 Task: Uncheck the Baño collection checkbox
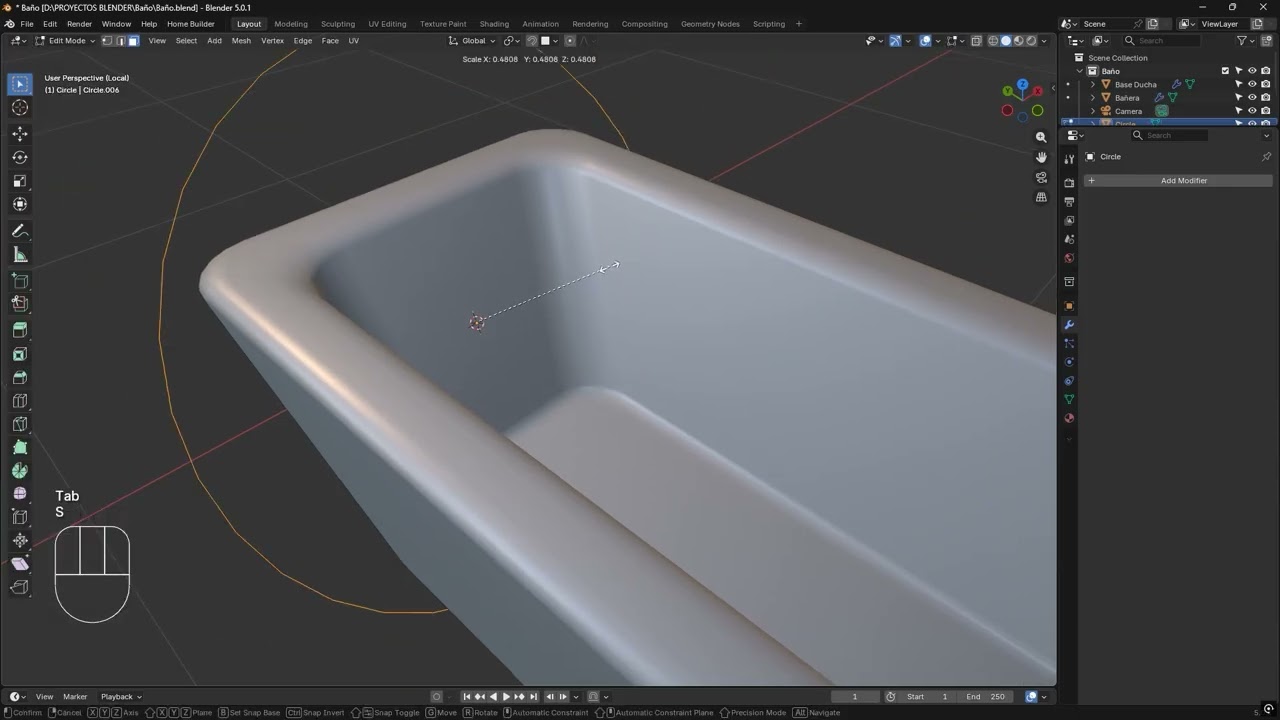pos(1225,71)
